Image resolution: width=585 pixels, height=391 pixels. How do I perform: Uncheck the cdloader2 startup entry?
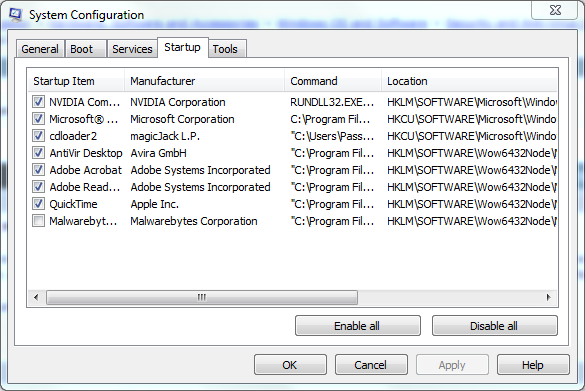click(x=38, y=136)
